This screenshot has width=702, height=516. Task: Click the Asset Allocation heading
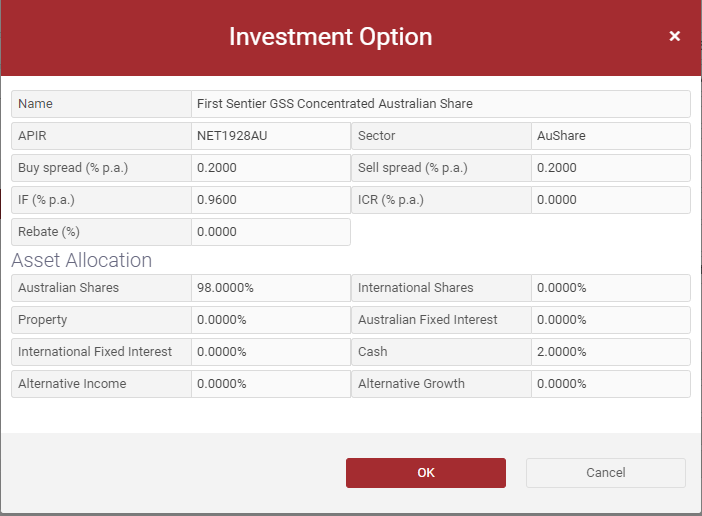(81, 260)
